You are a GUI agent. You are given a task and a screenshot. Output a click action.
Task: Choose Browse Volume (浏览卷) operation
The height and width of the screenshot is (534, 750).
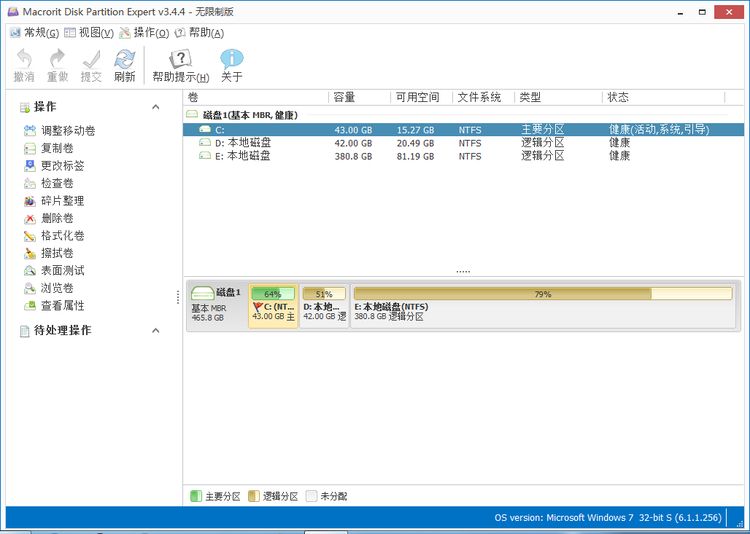coord(48,288)
